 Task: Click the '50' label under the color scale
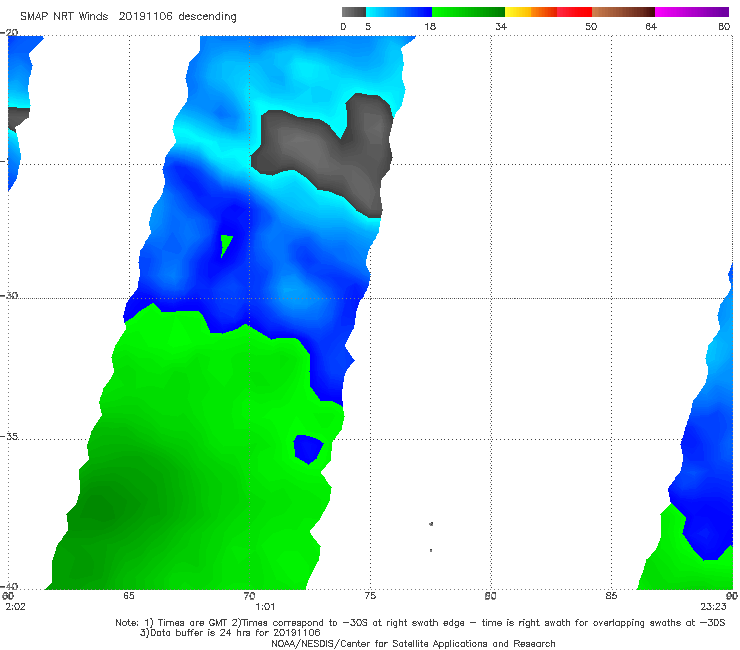[591, 26]
